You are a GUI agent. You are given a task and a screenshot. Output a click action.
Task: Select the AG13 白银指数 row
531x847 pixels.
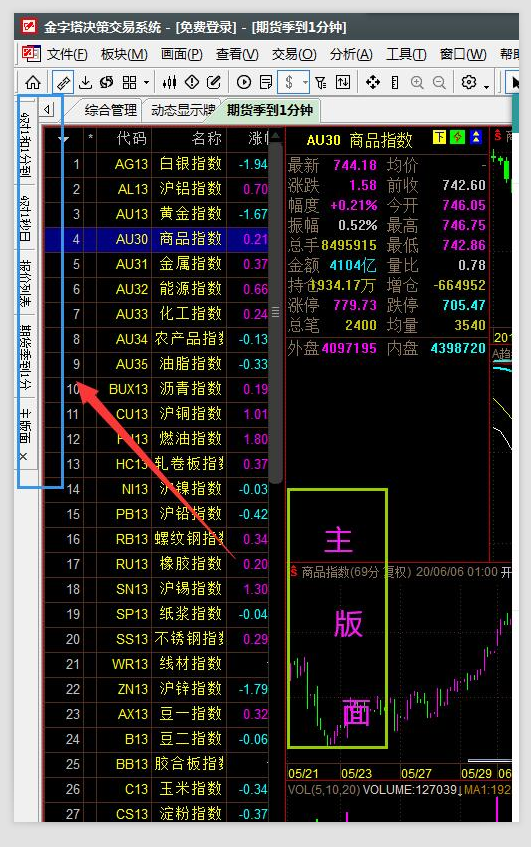coord(157,164)
